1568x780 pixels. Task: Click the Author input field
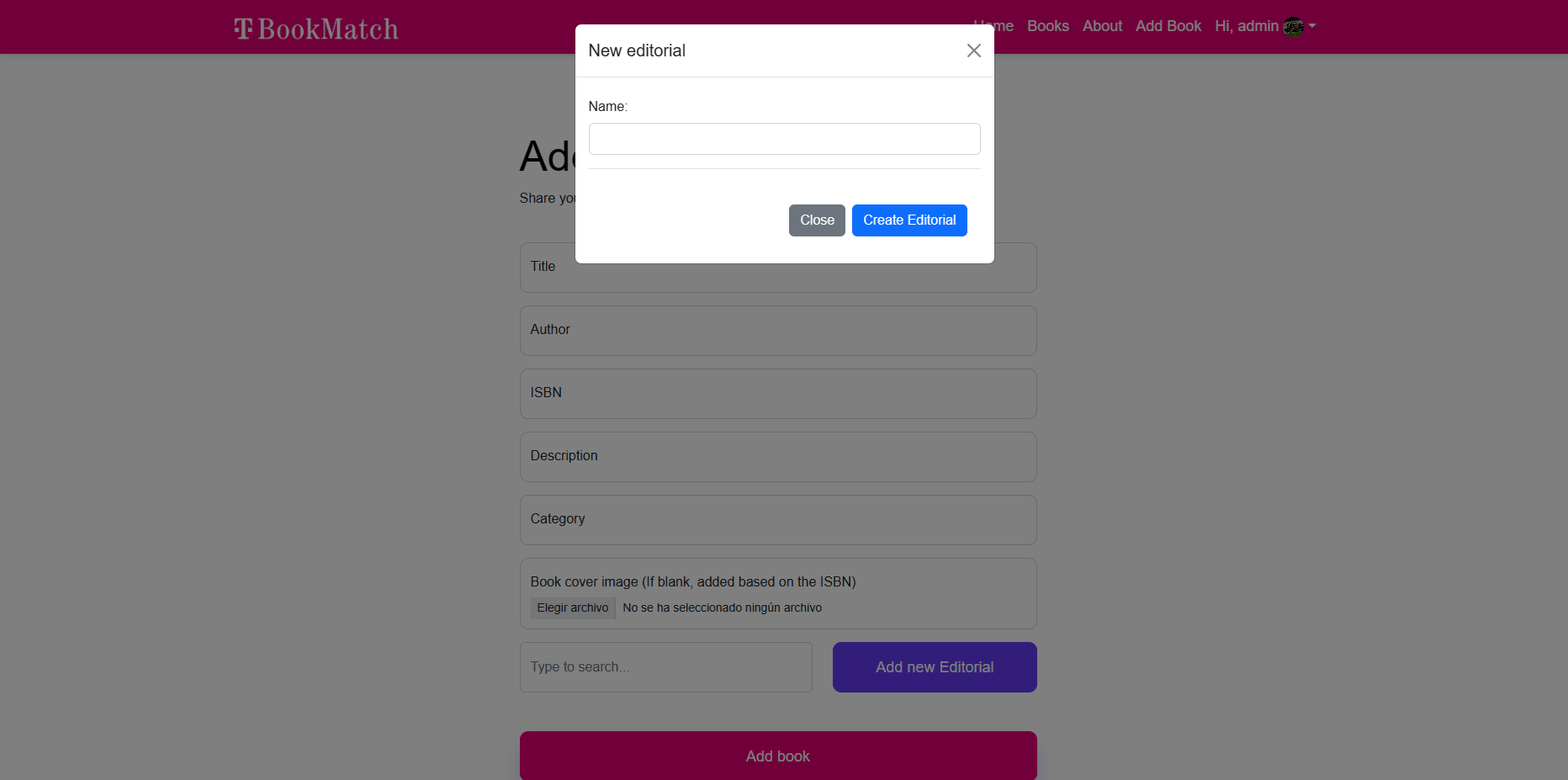(777, 330)
